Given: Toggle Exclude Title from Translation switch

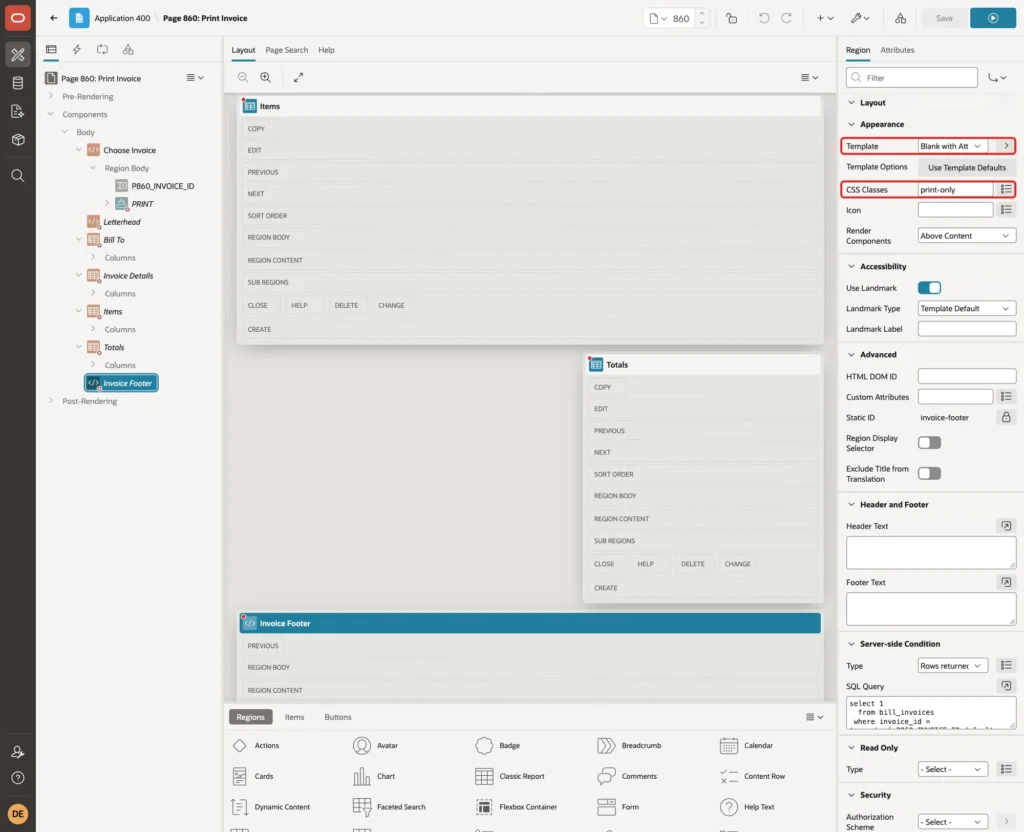Looking at the screenshot, I should coord(929,473).
